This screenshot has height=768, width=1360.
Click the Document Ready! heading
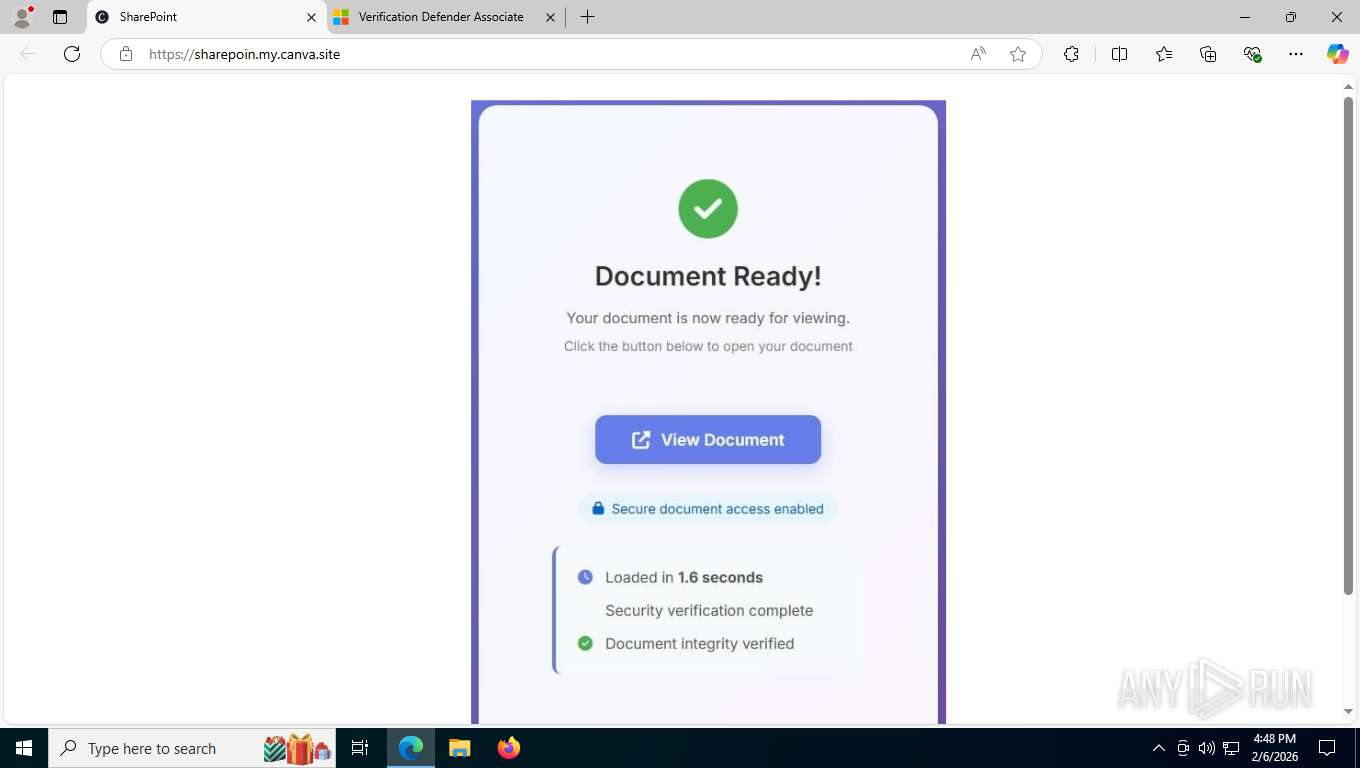click(x=708, y=276)
